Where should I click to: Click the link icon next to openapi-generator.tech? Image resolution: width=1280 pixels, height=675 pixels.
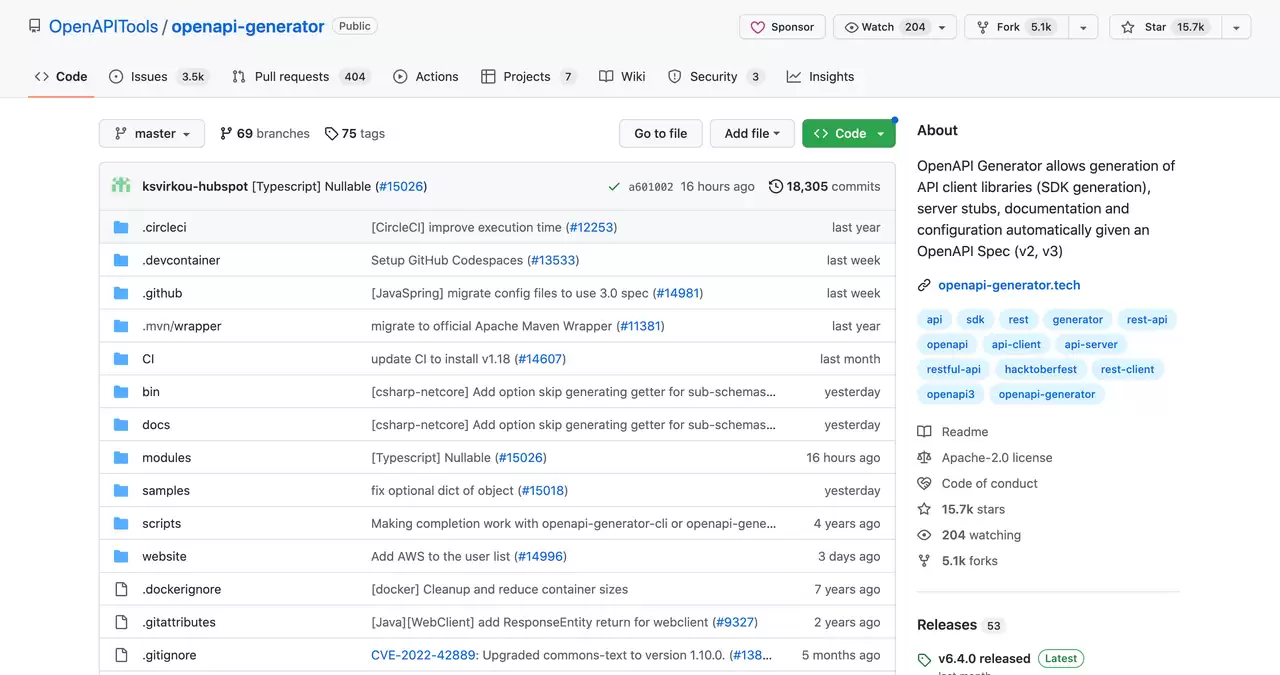click(x=924, y=285)
